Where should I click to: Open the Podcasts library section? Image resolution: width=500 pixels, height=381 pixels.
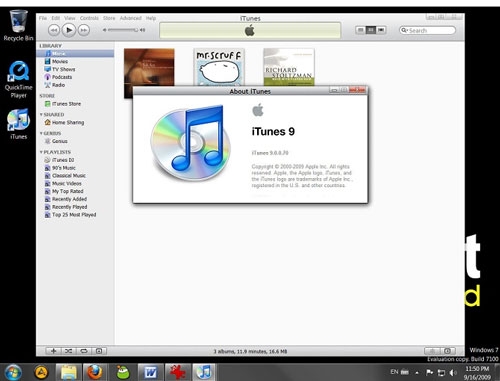coord(62,77)
